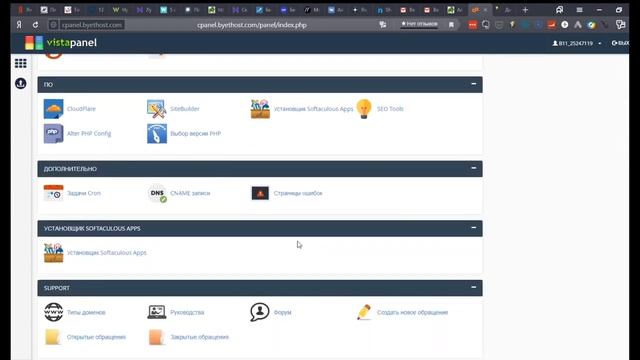
Task: Open the browser hamburger menu
Action: (x=579, y=10)
